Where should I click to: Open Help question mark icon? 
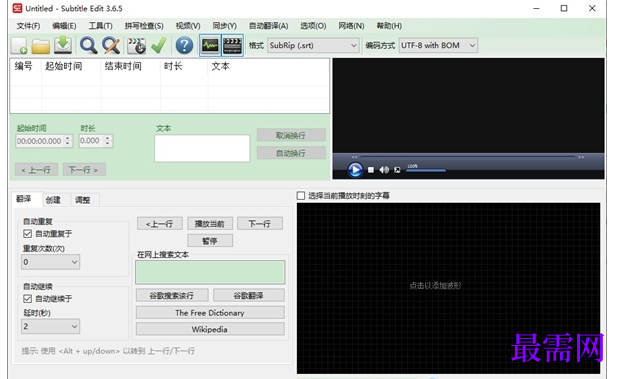pos(184,46)
